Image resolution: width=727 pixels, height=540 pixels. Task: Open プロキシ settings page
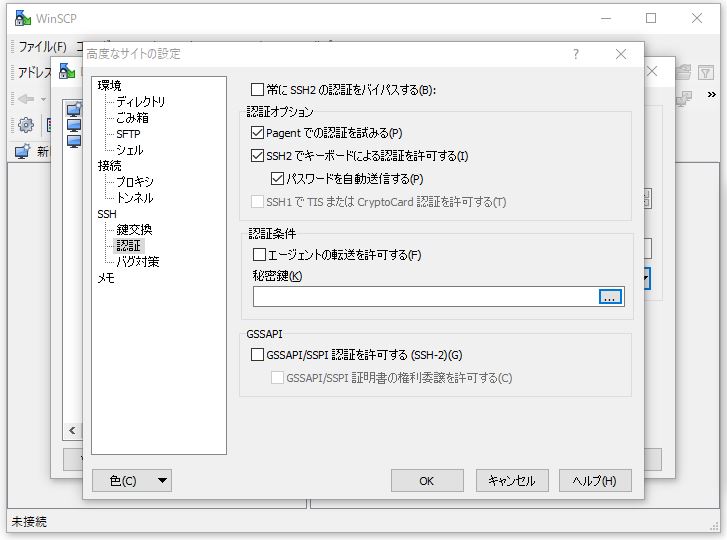coord(135,182)
